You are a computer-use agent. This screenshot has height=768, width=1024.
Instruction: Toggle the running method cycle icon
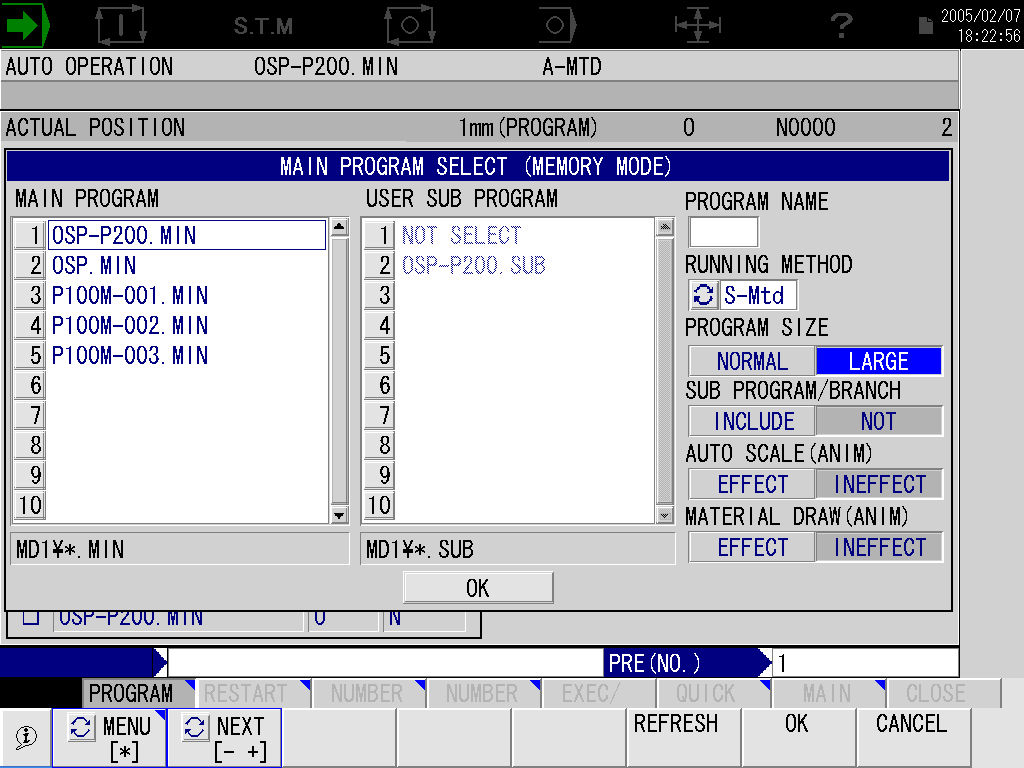tap(703, 295)
